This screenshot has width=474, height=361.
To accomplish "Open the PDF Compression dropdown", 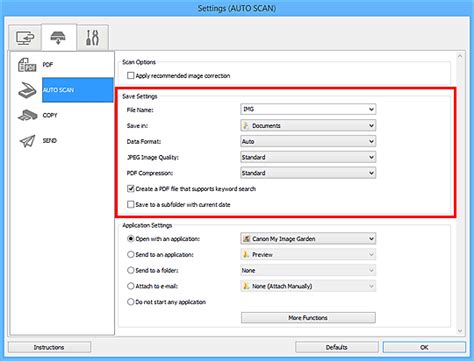I will (x=308, y=173).
